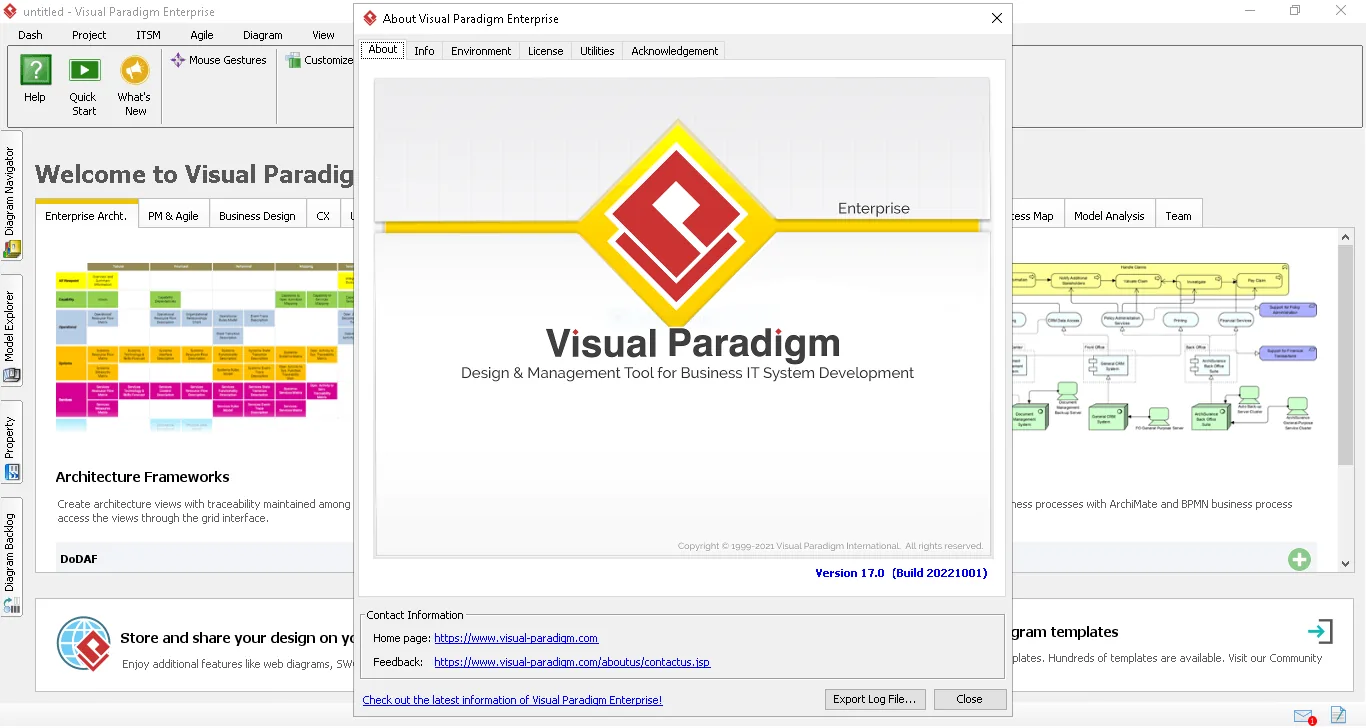Close the About dialog with X
This screenshot has height=728, width=1366.
click(996, 18)
